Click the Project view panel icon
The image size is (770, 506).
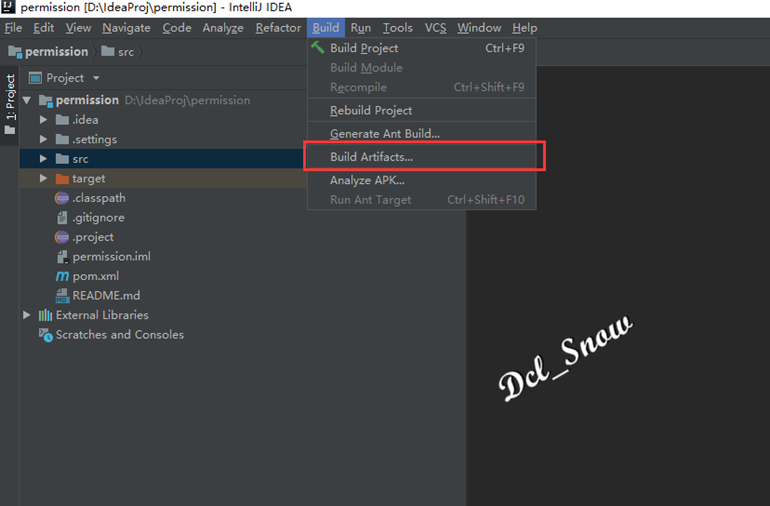(35, 78)
